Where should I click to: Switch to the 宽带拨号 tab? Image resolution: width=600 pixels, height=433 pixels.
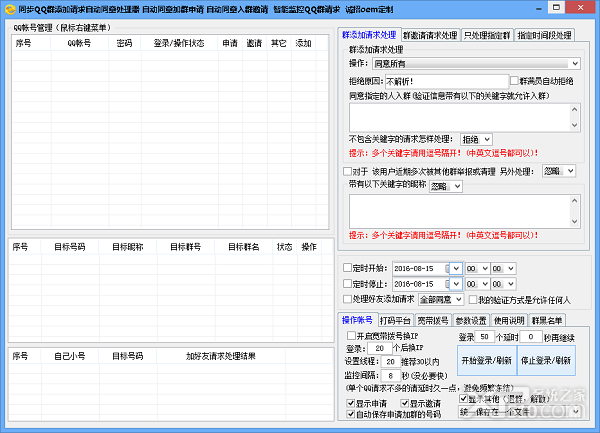click(x=433, y=320)
